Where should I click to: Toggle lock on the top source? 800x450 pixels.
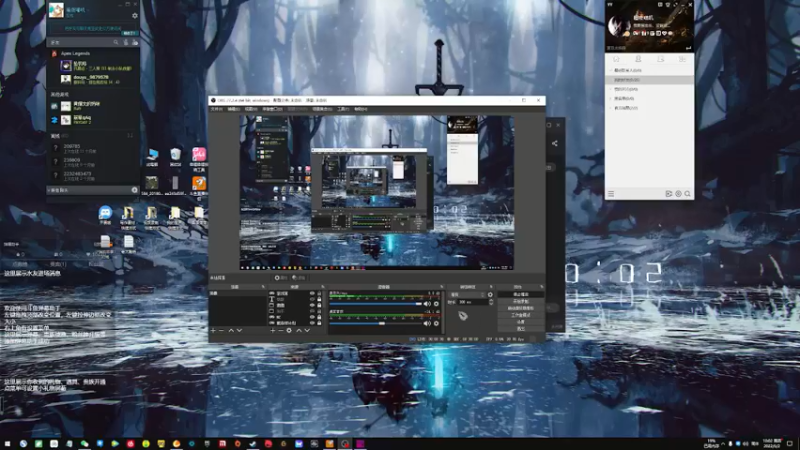point(319,294)
